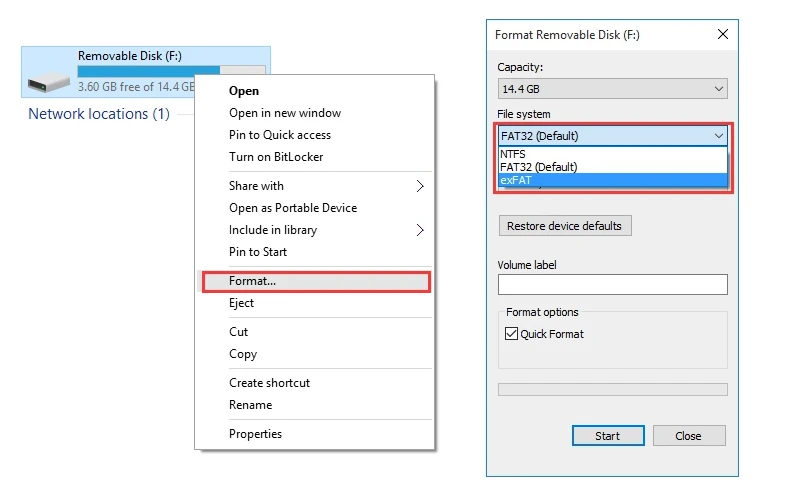Click the Start button
This screenshot has height=500, width=800.
coord(608,436)
